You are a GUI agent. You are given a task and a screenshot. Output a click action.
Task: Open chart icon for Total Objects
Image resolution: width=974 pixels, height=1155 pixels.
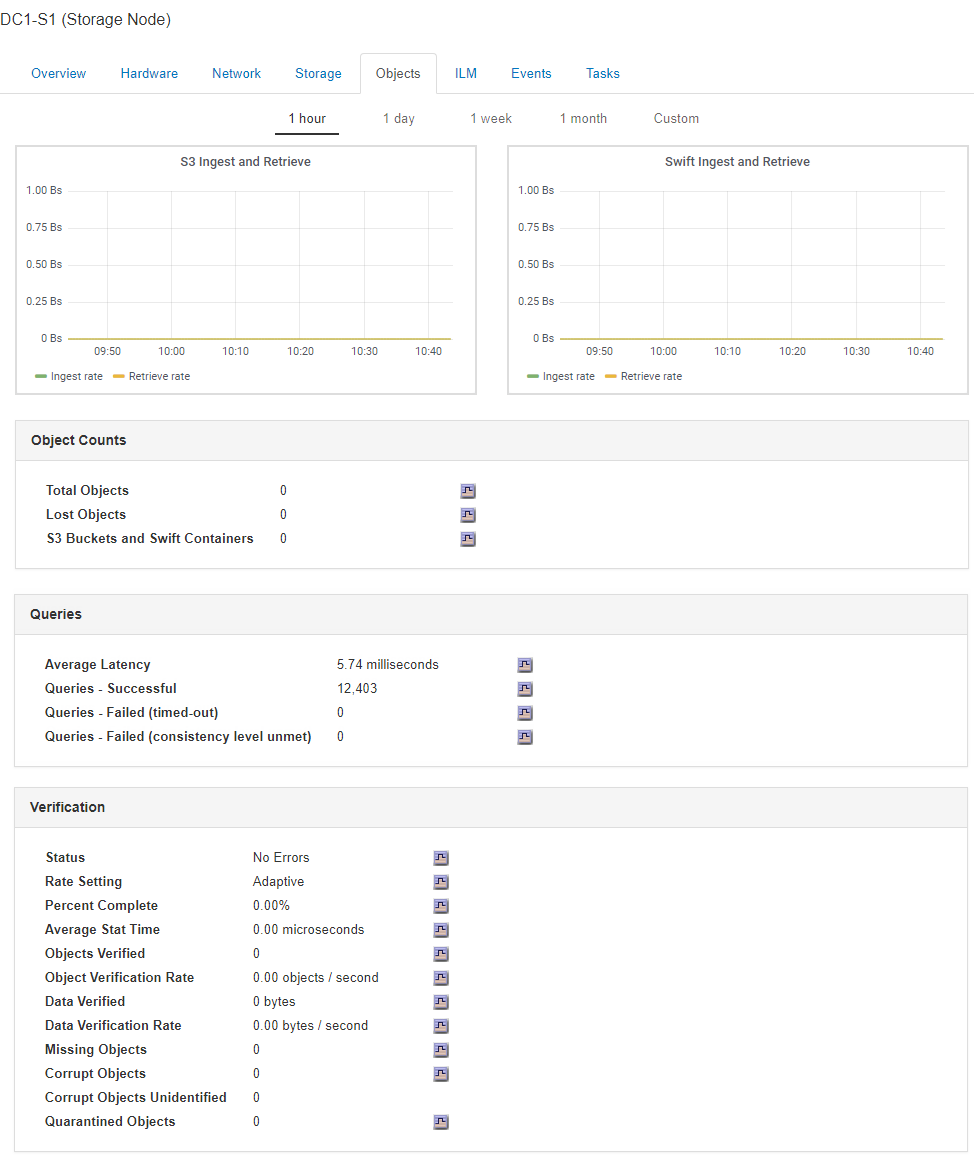(x=468, y=491)
